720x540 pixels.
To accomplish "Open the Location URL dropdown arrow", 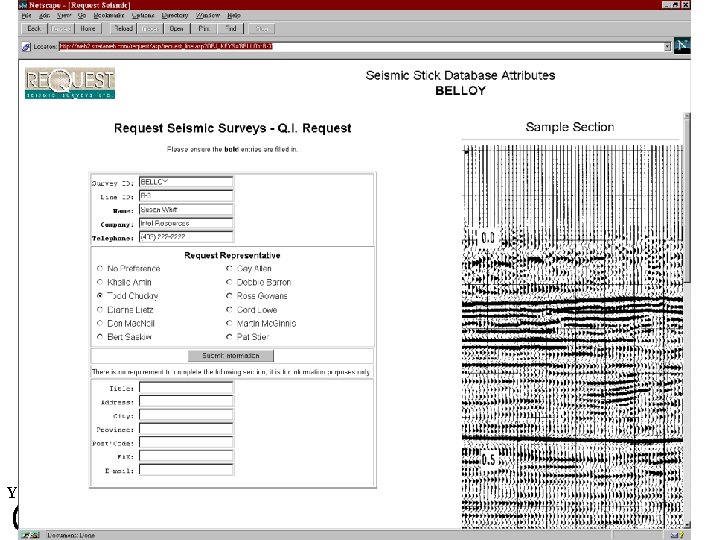I will pos(667,46).
